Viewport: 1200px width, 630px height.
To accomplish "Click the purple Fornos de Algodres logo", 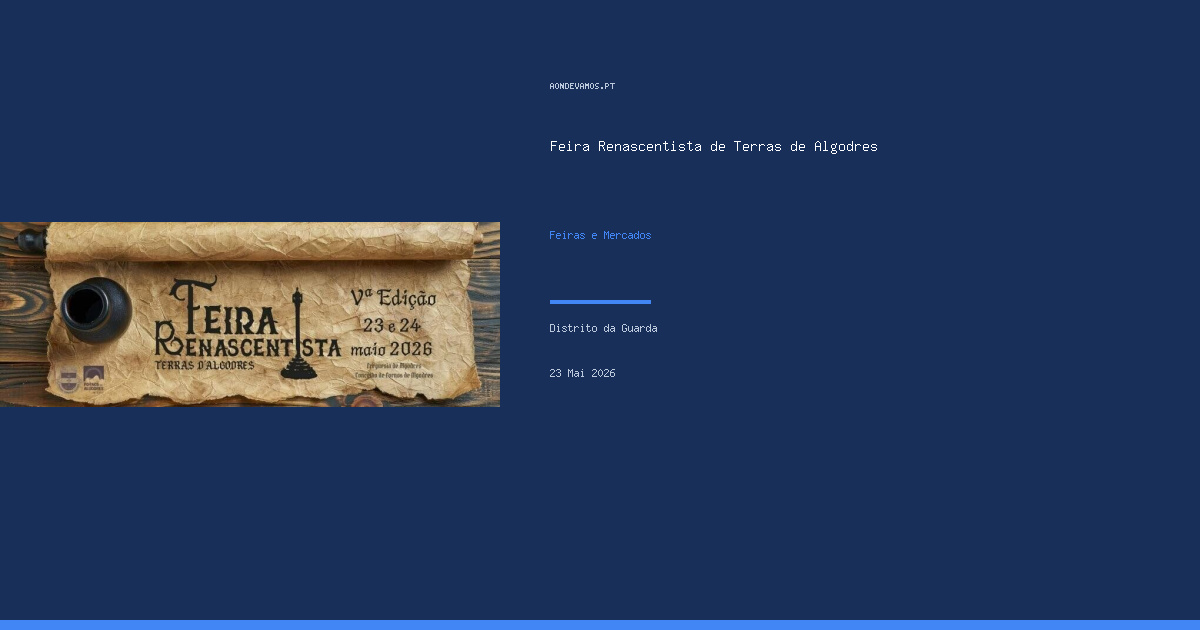I will [x=94, y=377].
